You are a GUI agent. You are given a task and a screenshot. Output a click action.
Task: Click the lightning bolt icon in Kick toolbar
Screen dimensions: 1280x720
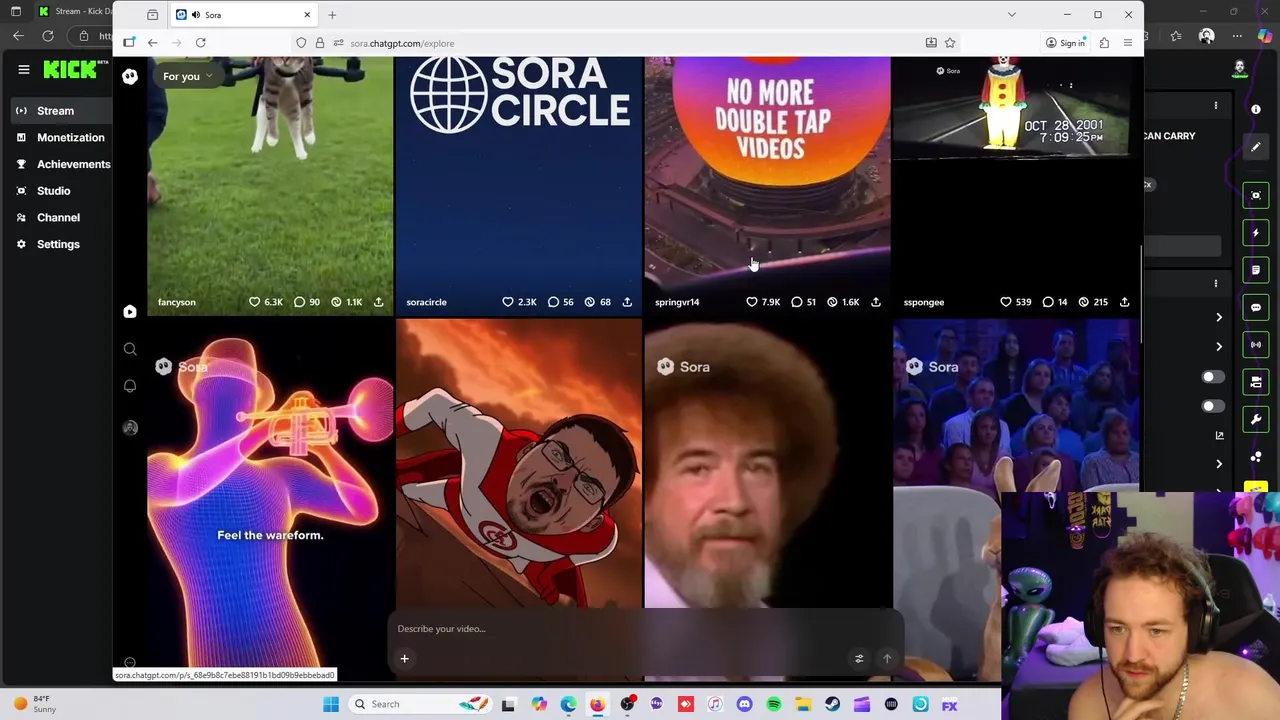point(1256,233)
